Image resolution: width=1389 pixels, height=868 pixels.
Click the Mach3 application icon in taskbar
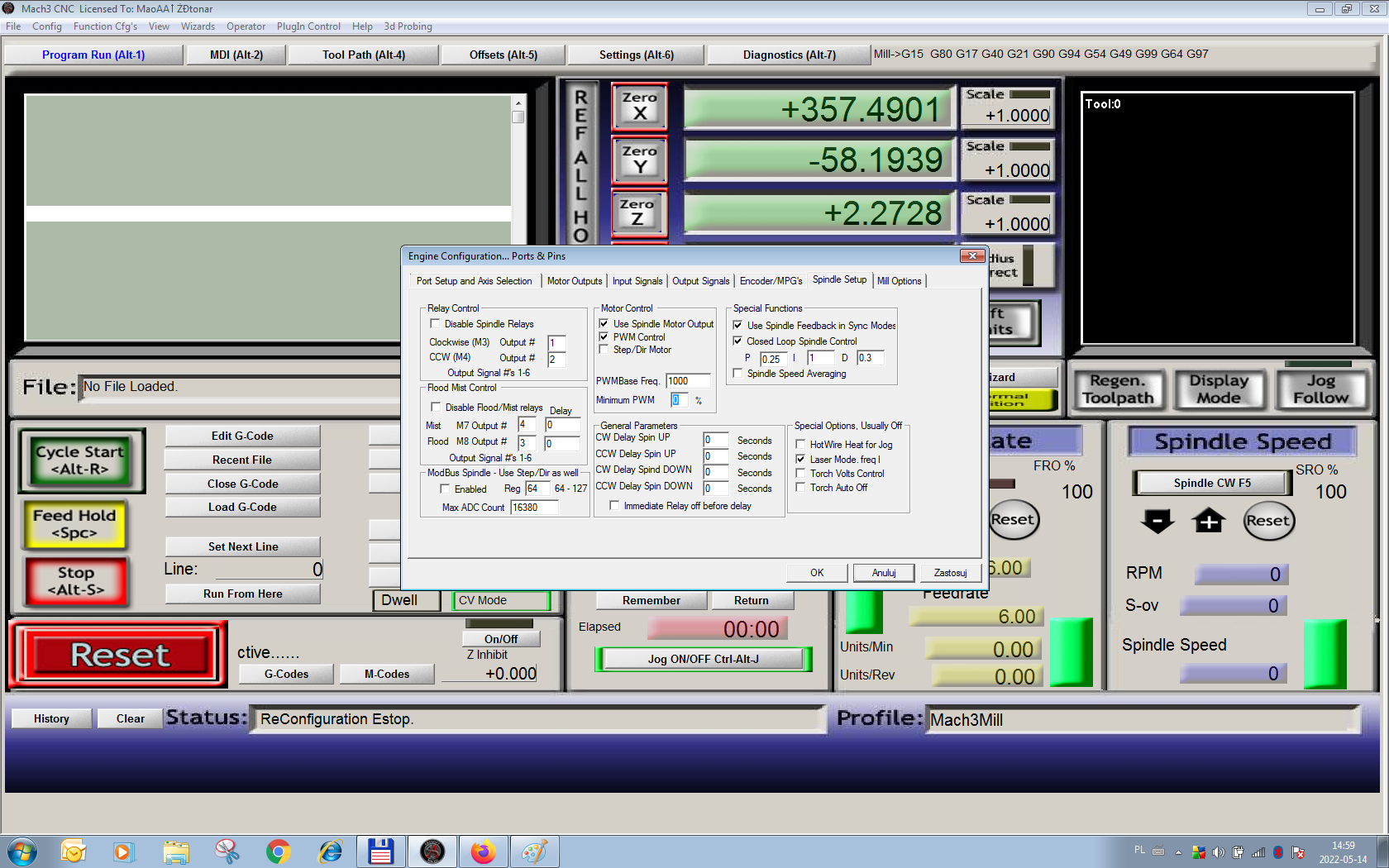point(432,851)
